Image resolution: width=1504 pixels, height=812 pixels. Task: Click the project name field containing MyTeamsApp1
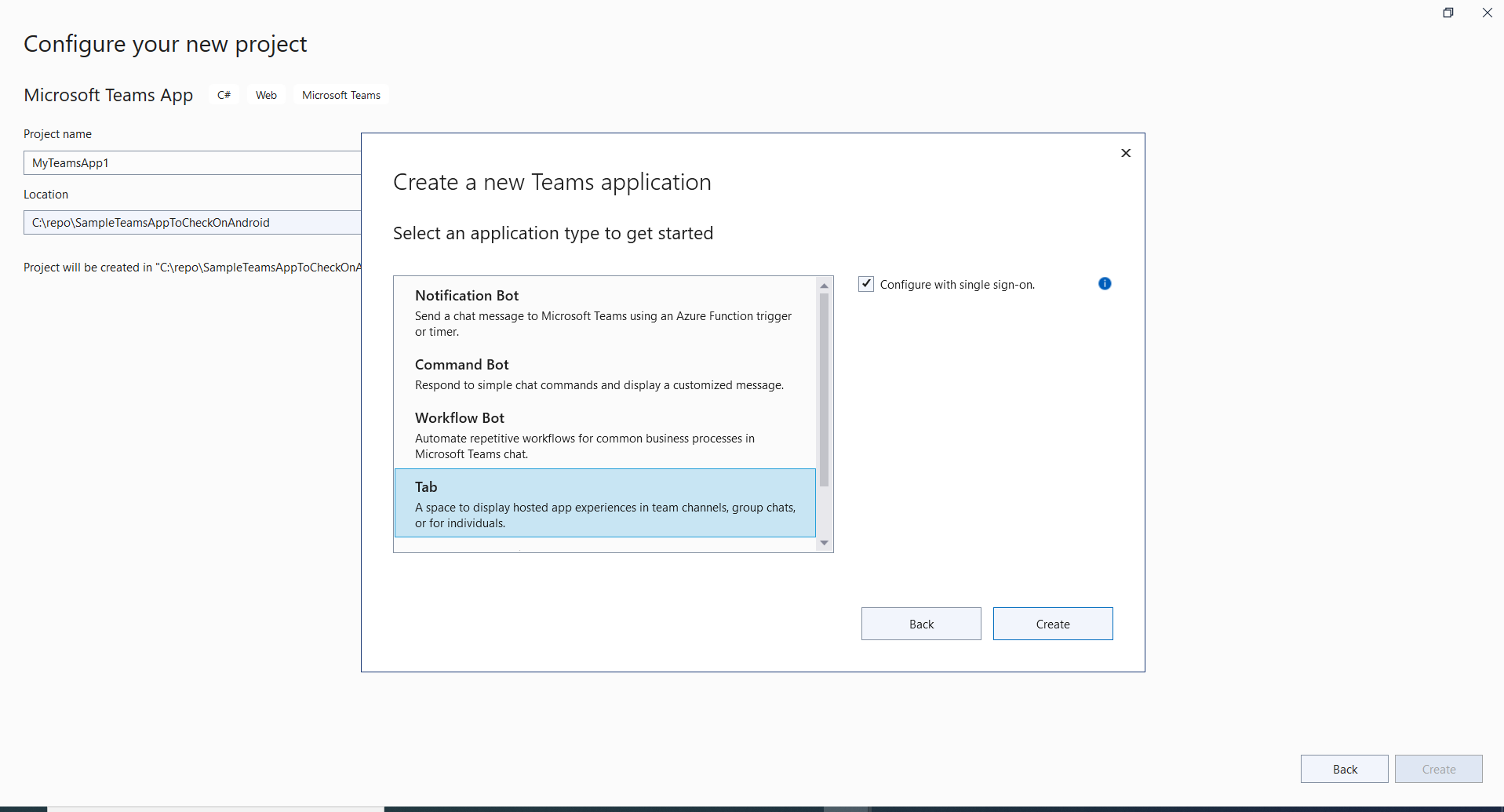point(188,162)
